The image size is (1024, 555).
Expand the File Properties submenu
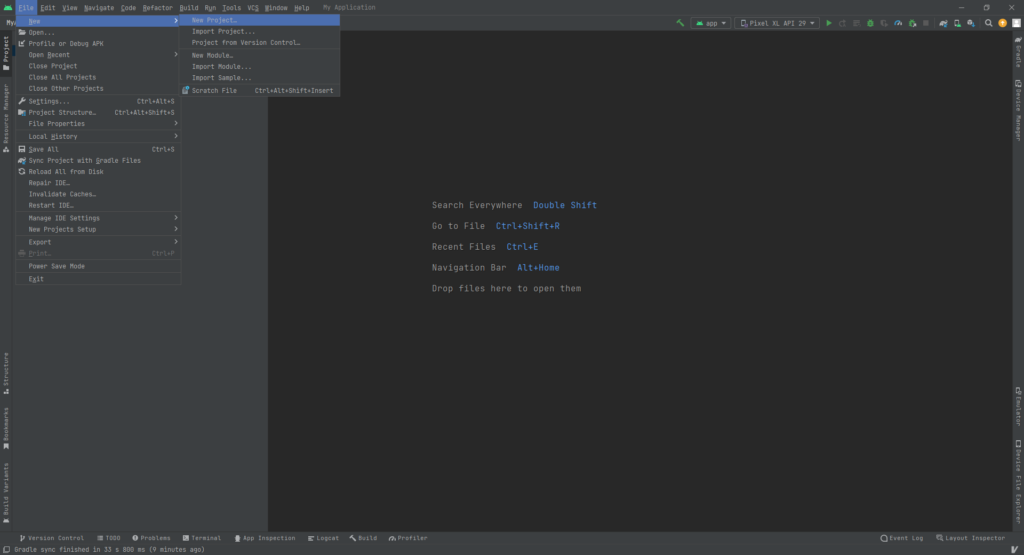click(x=98, y=123)
